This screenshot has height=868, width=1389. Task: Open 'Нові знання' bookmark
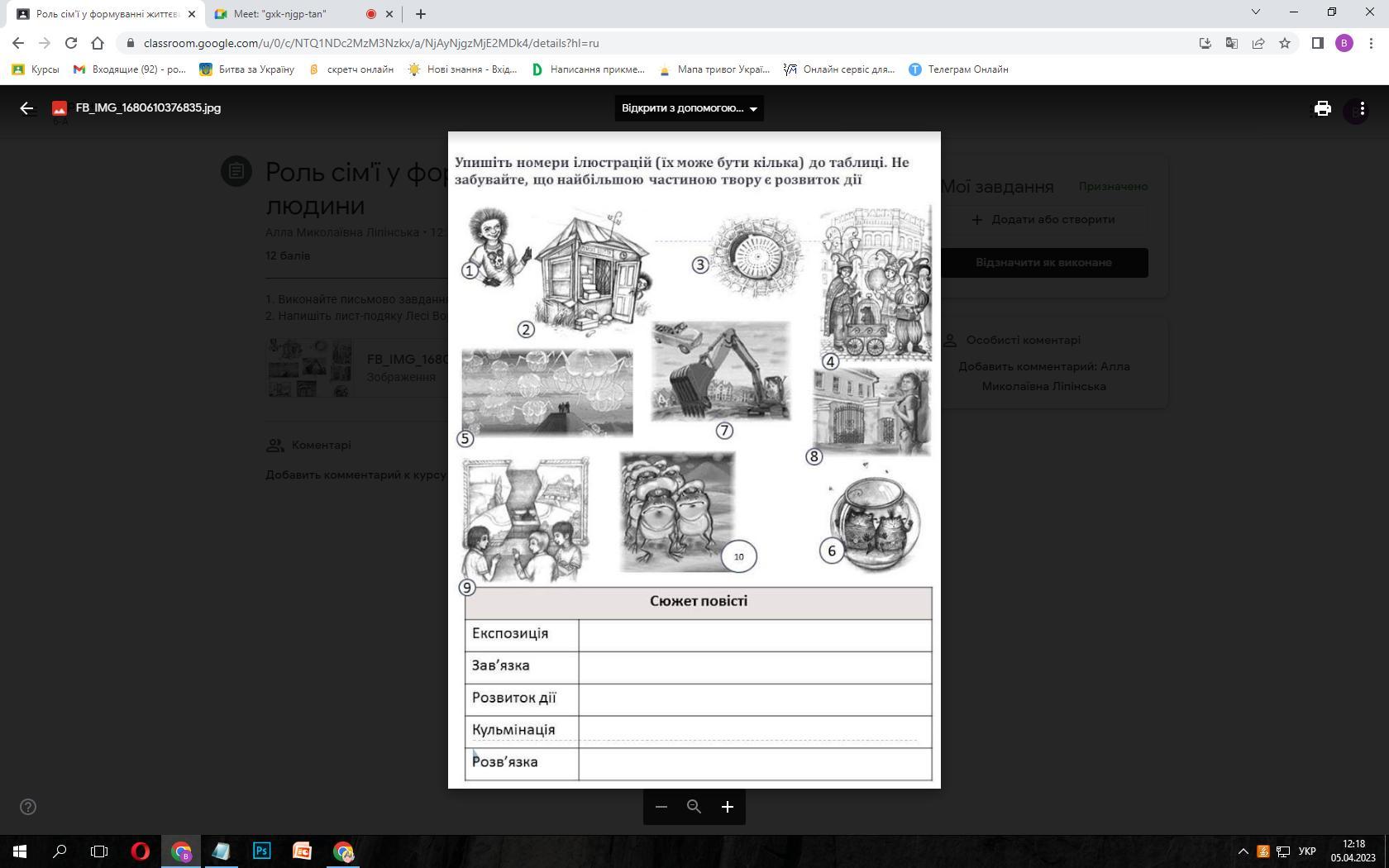coord(463,69)
